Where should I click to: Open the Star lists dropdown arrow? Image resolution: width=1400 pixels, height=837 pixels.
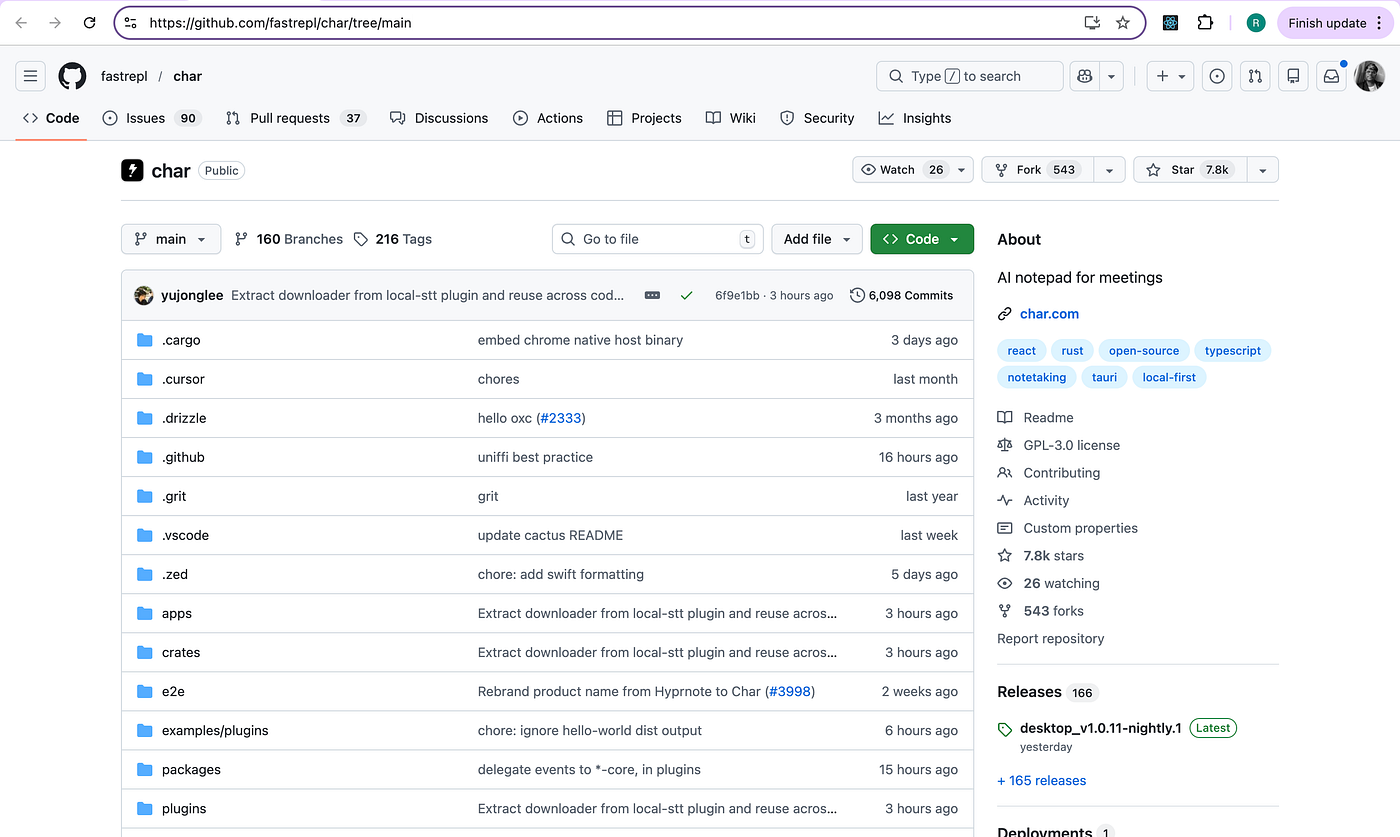[1262, 170]
